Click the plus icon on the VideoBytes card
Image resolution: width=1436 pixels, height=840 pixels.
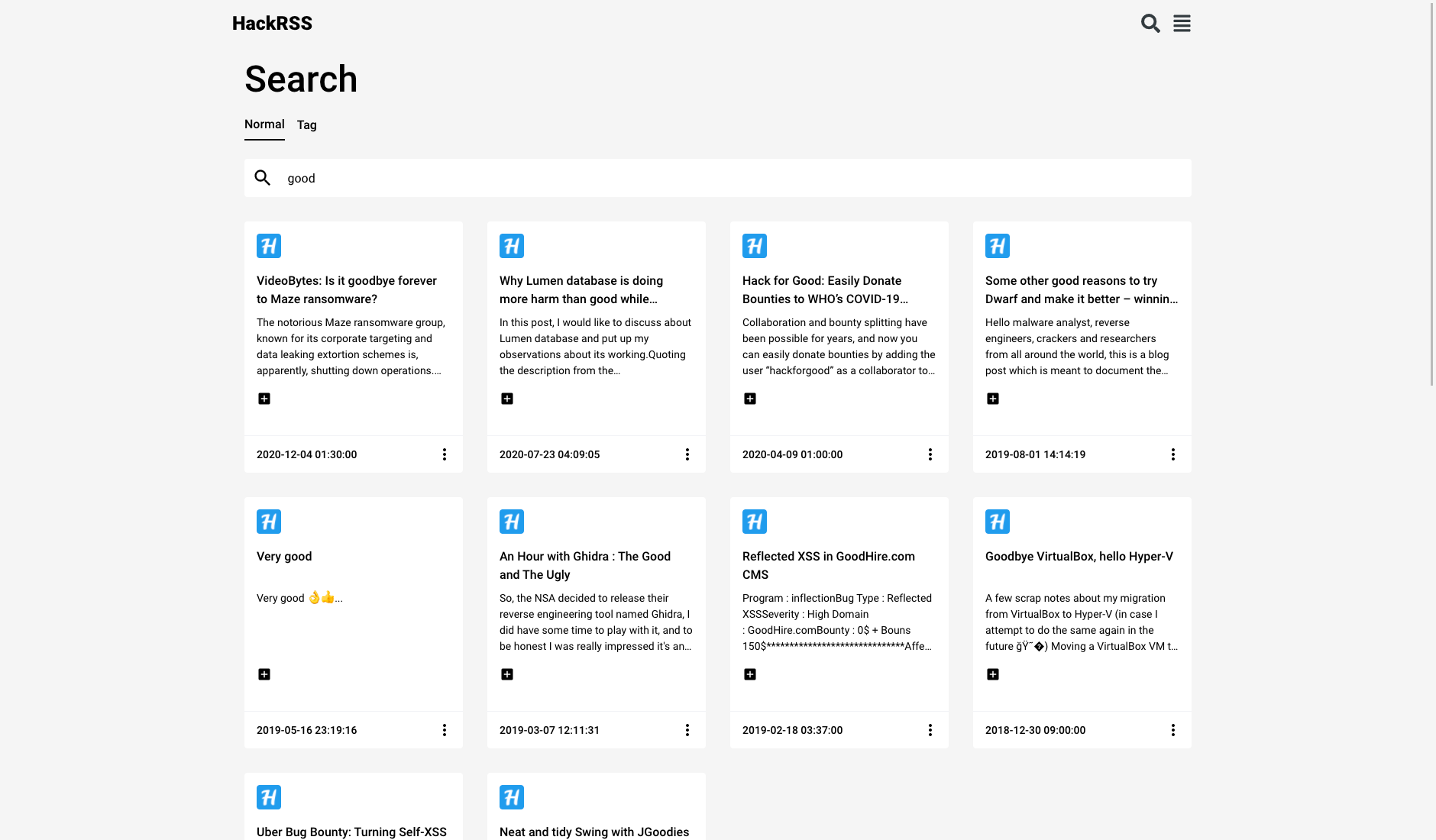[x=264, y=399]
